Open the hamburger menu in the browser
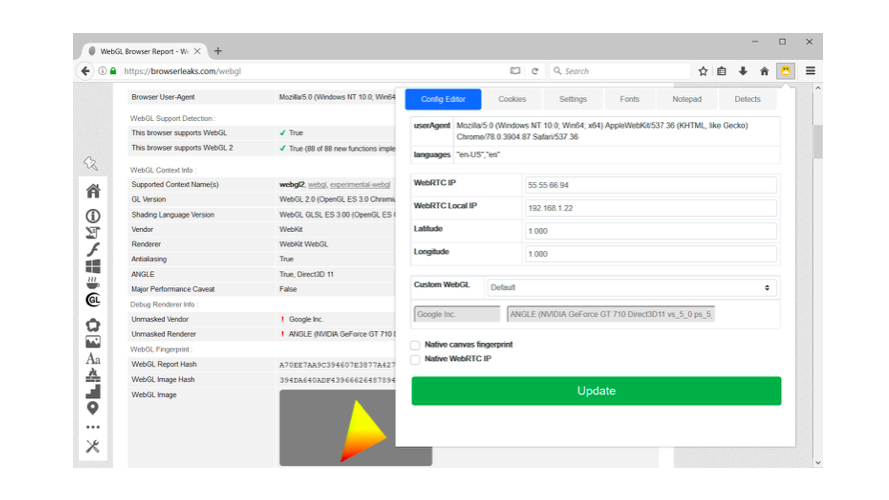This screenshot has width=889, height=500. [x=810, y=71]
